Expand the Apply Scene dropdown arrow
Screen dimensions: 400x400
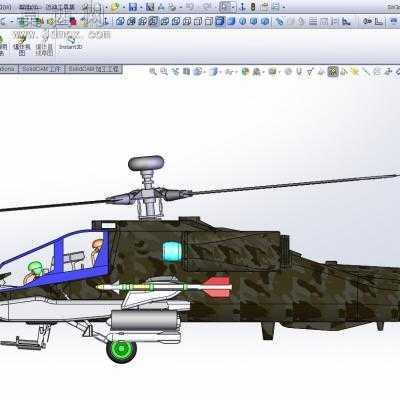(263, 71)
